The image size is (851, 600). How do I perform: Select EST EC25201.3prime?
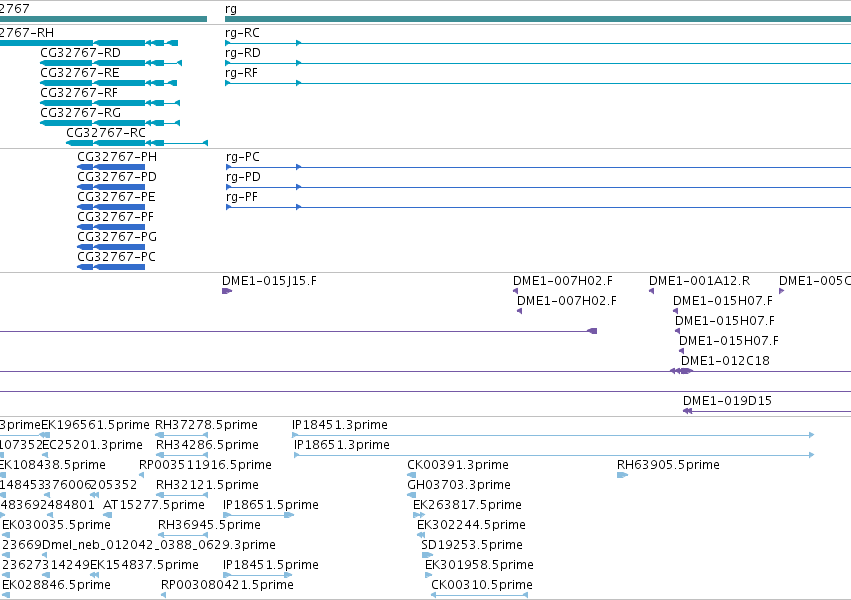tap(46, 455)
